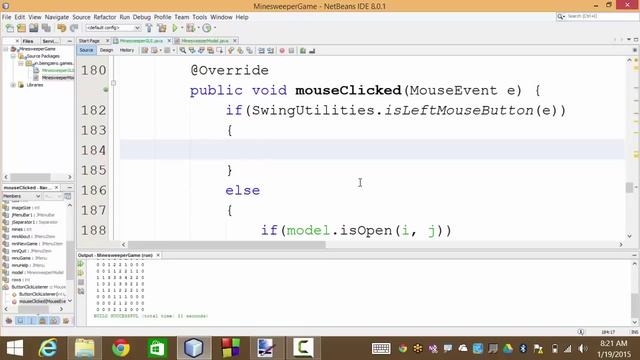The height and width of the screenshot is (360, 640).
Task: Open Internet Explorer from taskbar
Action: pos(48,348)
